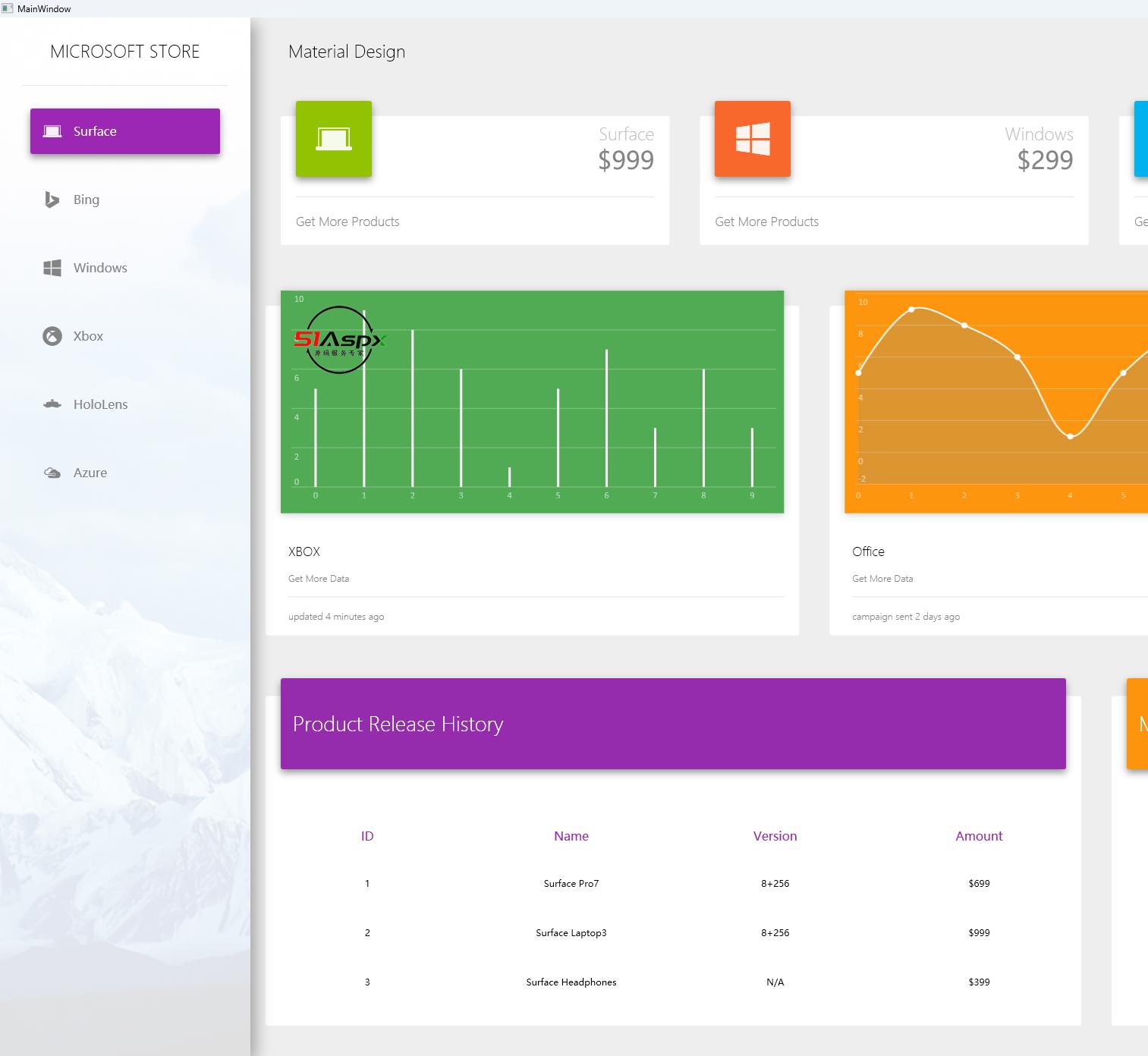Click the HoloLens headset icon in sidebar
The height and width of the screenshot is (1056, 1148).
click(52, 404)
